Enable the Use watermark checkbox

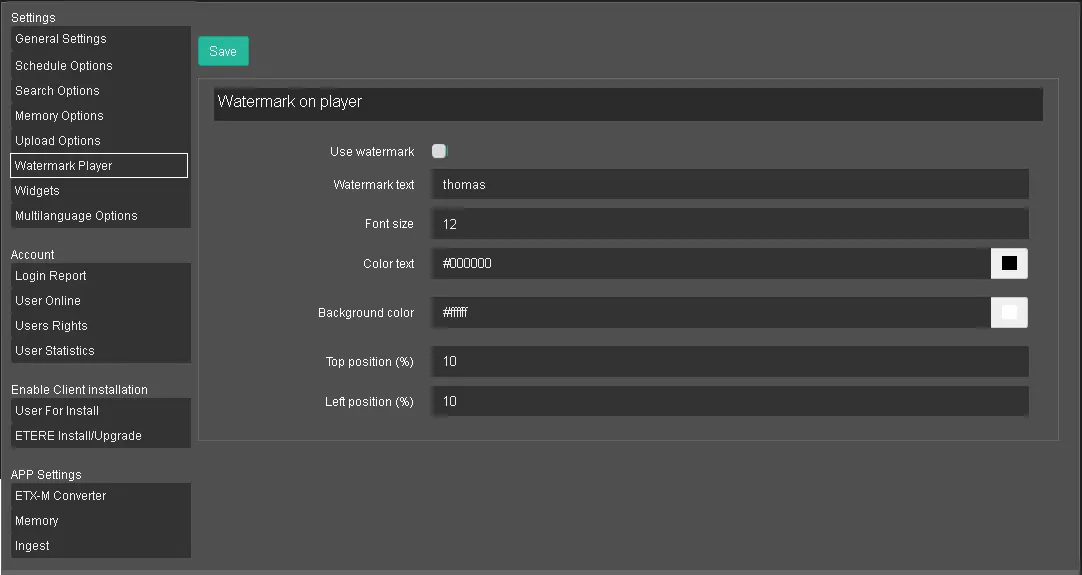(x=439, y=152)
